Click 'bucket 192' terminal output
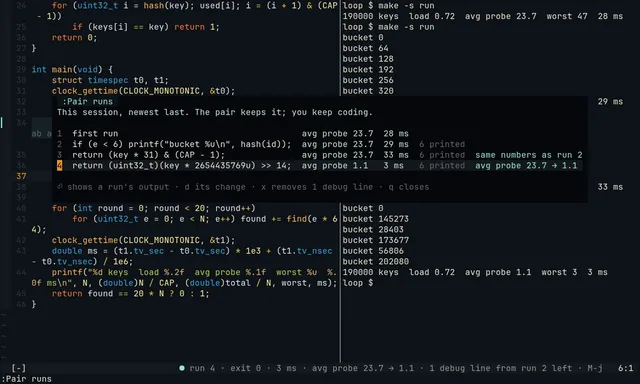The width and height of the screenshot is (640, 384). pyautogui.click(x=368, y=69)
